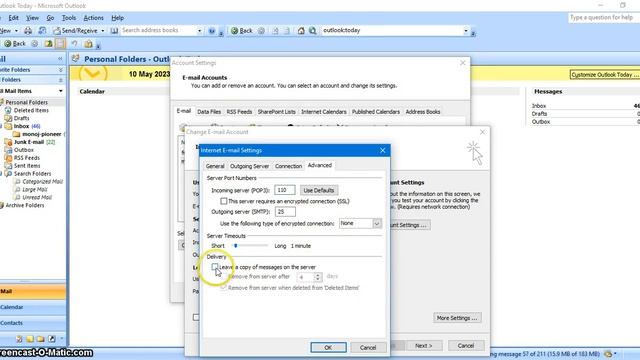This screenshot has width=640, height=360.
Task: Open the Address Book icon
Action: tap(114, 31)
